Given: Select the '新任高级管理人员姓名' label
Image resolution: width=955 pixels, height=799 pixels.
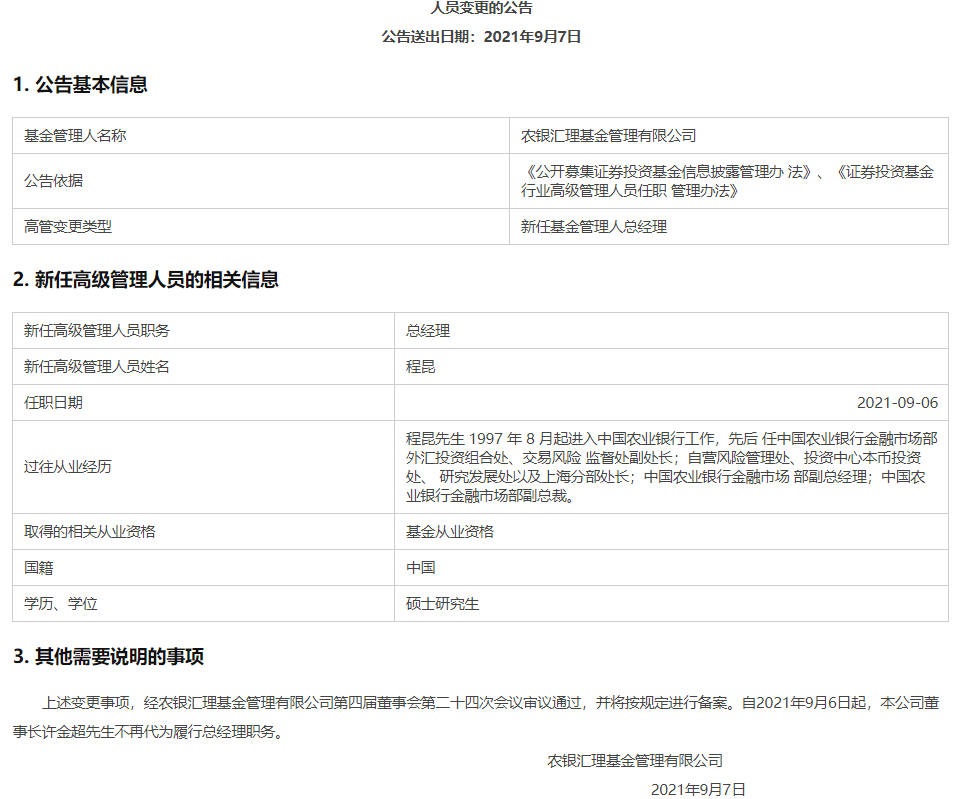Looking at the screenshot, I should click(x=97, y=367).
